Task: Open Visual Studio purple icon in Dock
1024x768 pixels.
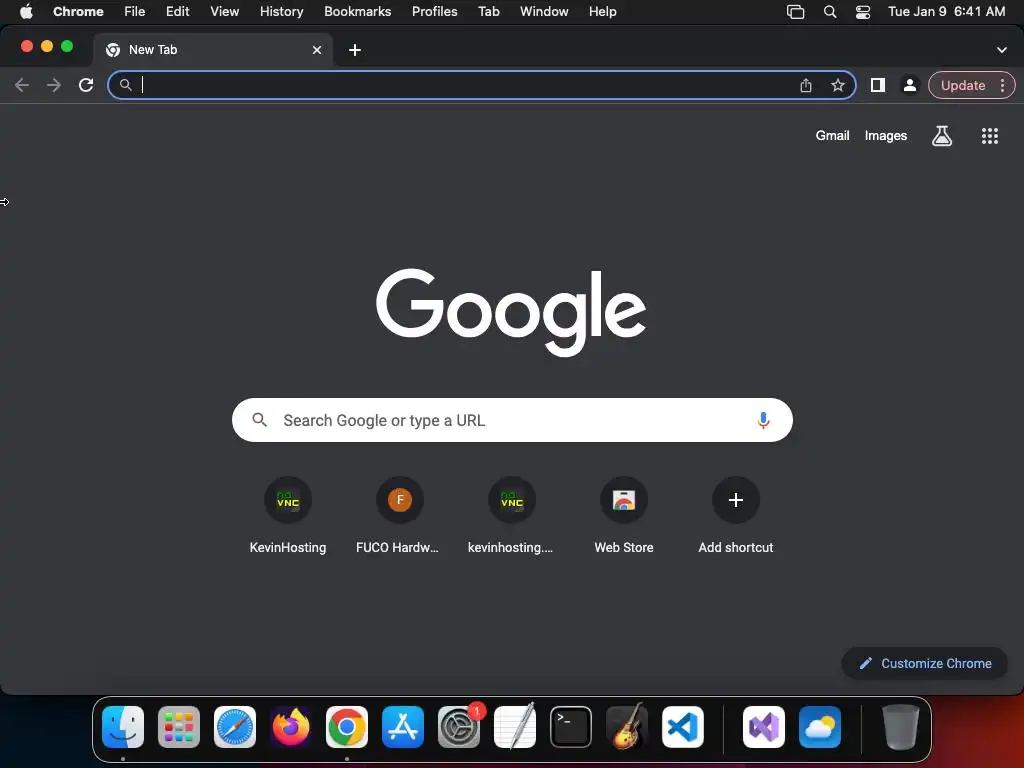Action: point(763,727)
